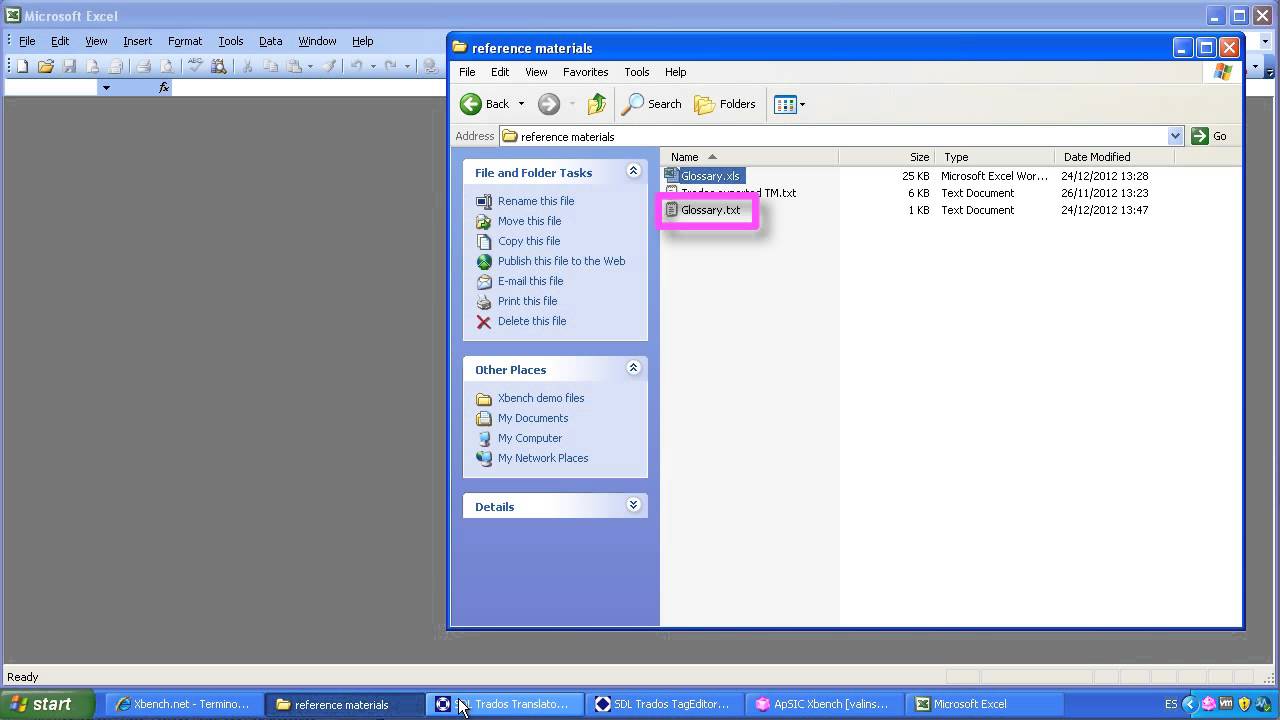Image resolution: width=1280 pixels, height=720 pixels.
Task: Select the Glossary.xls file
Action: point(704,176)
